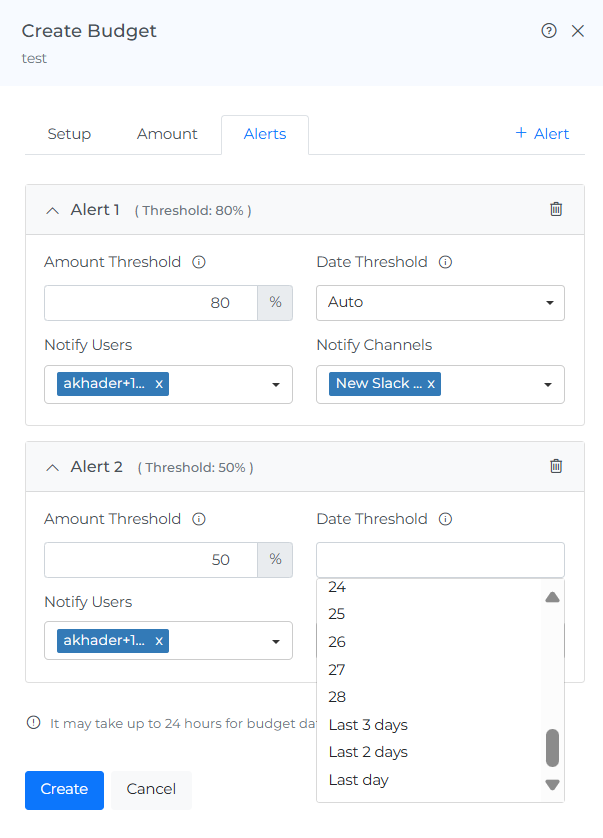The image size is (603, 838).
Task: Switch to the Amount tab
Action: tap(167, 134)
